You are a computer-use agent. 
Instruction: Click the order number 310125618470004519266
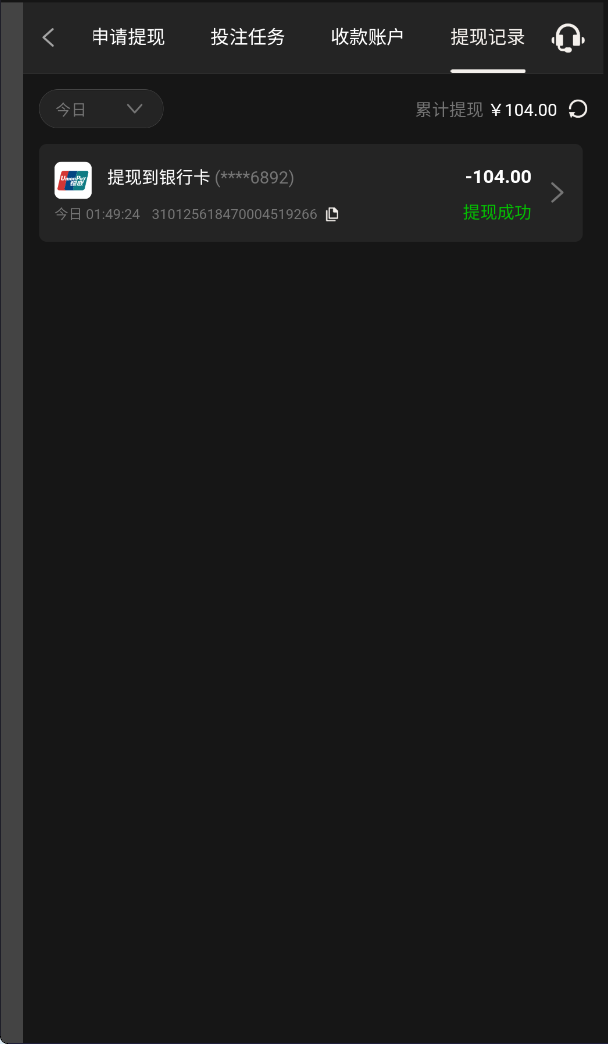(x=234, y=214)
